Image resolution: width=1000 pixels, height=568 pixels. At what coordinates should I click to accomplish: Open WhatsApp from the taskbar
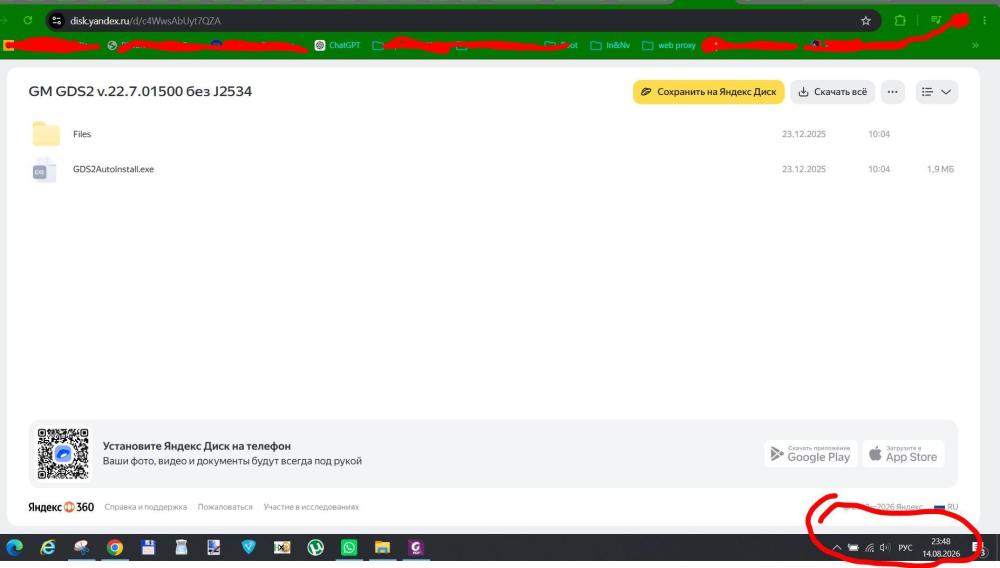tap(349, 548)
